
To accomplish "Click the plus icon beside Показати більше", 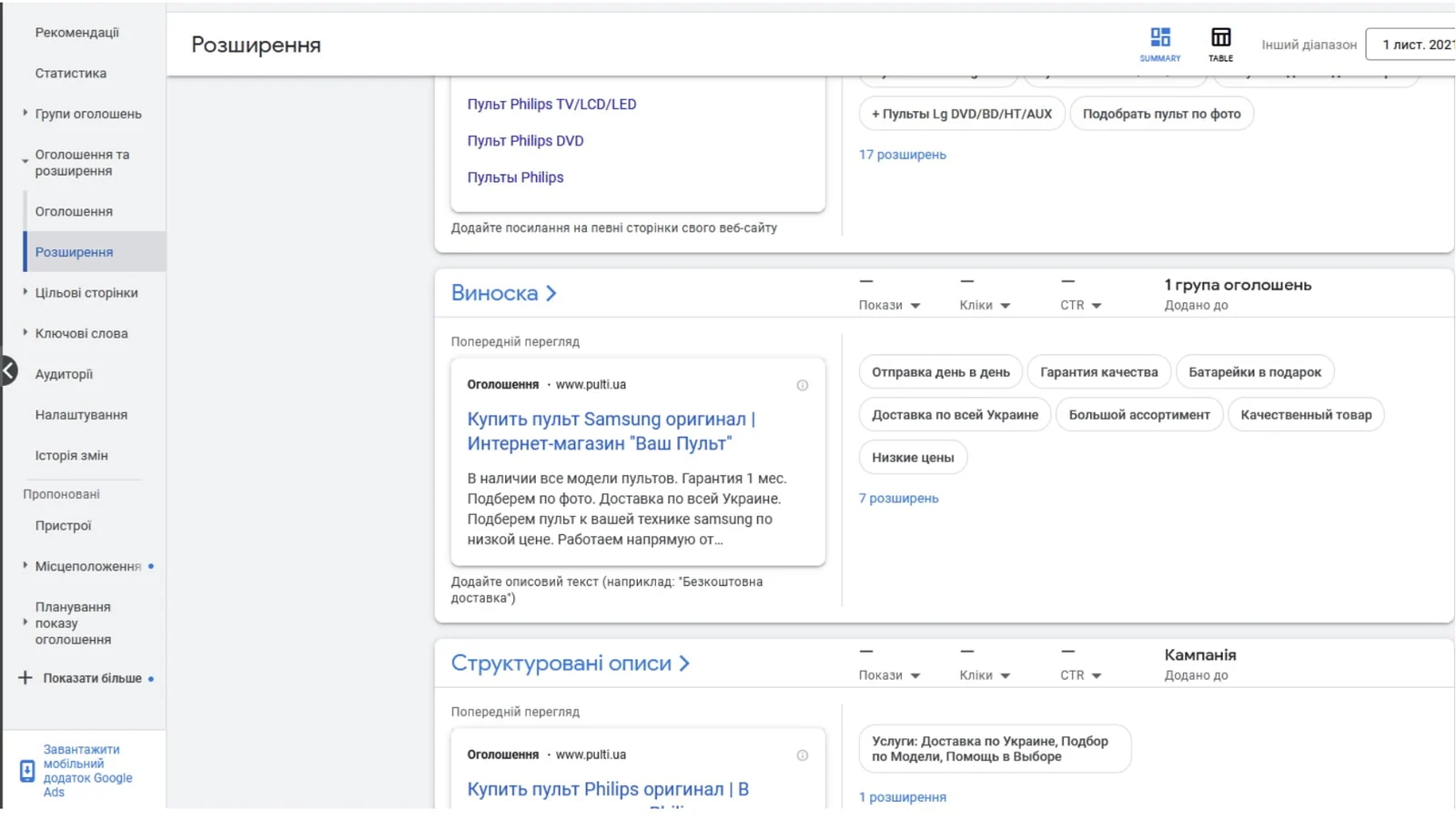I will 25,678.
